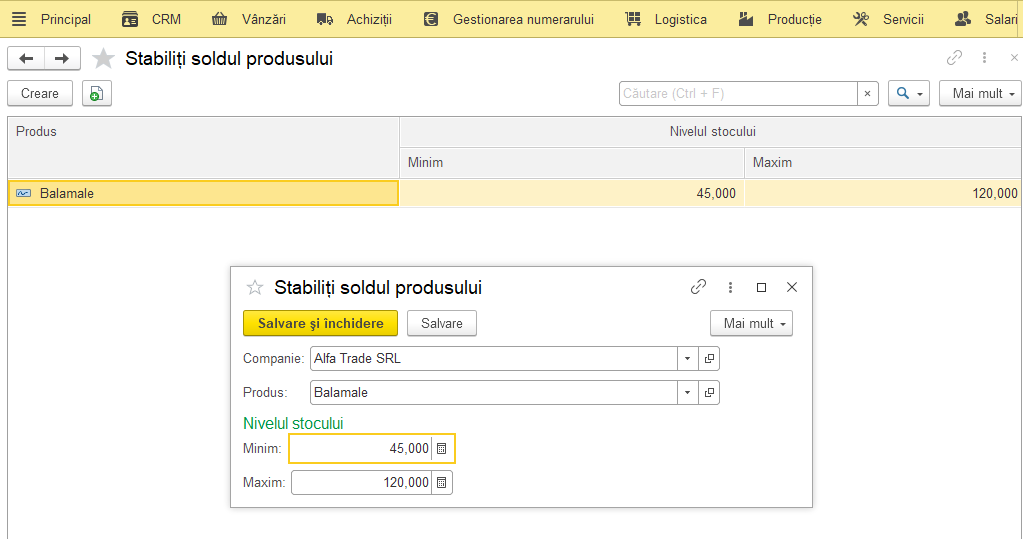This screenshot has height=539, width=1023.
Task: Open the dialog's Mai mult menu
Action: 752,324
